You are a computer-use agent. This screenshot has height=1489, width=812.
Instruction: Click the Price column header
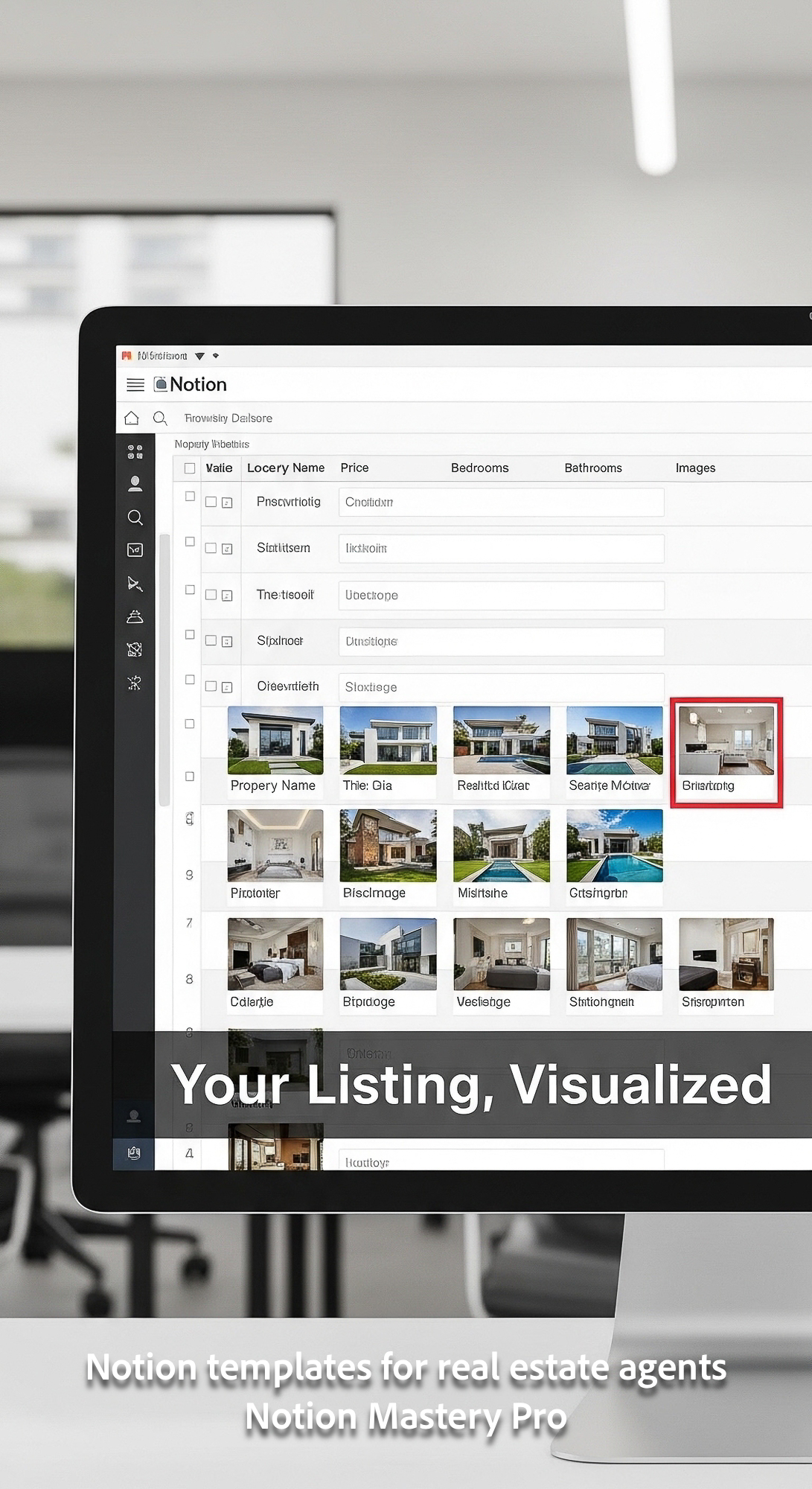(354, 468)
